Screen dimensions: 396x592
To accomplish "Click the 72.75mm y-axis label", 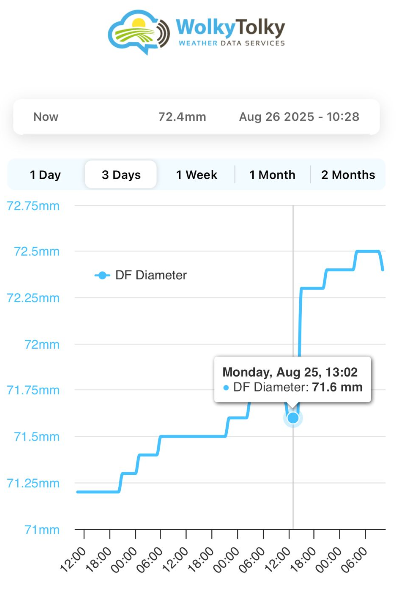I will [33, 206].
